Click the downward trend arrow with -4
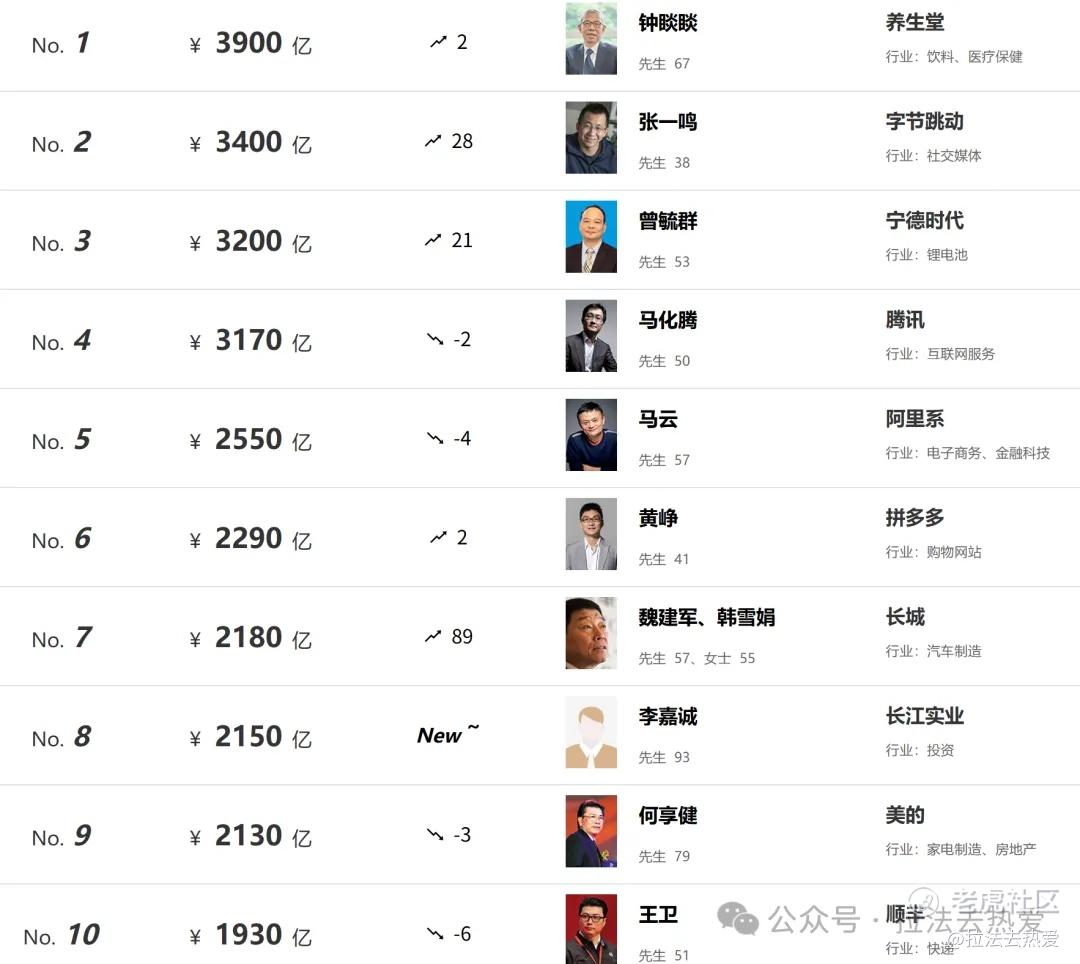 (x=435, y=438)
